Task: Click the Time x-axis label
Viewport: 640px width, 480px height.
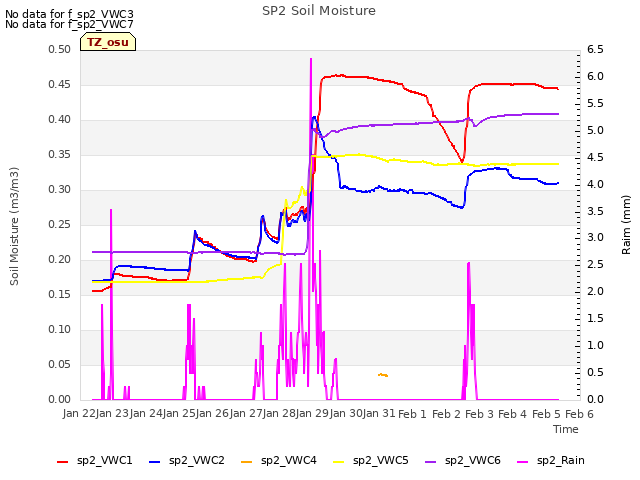Action: click(566, 429)
